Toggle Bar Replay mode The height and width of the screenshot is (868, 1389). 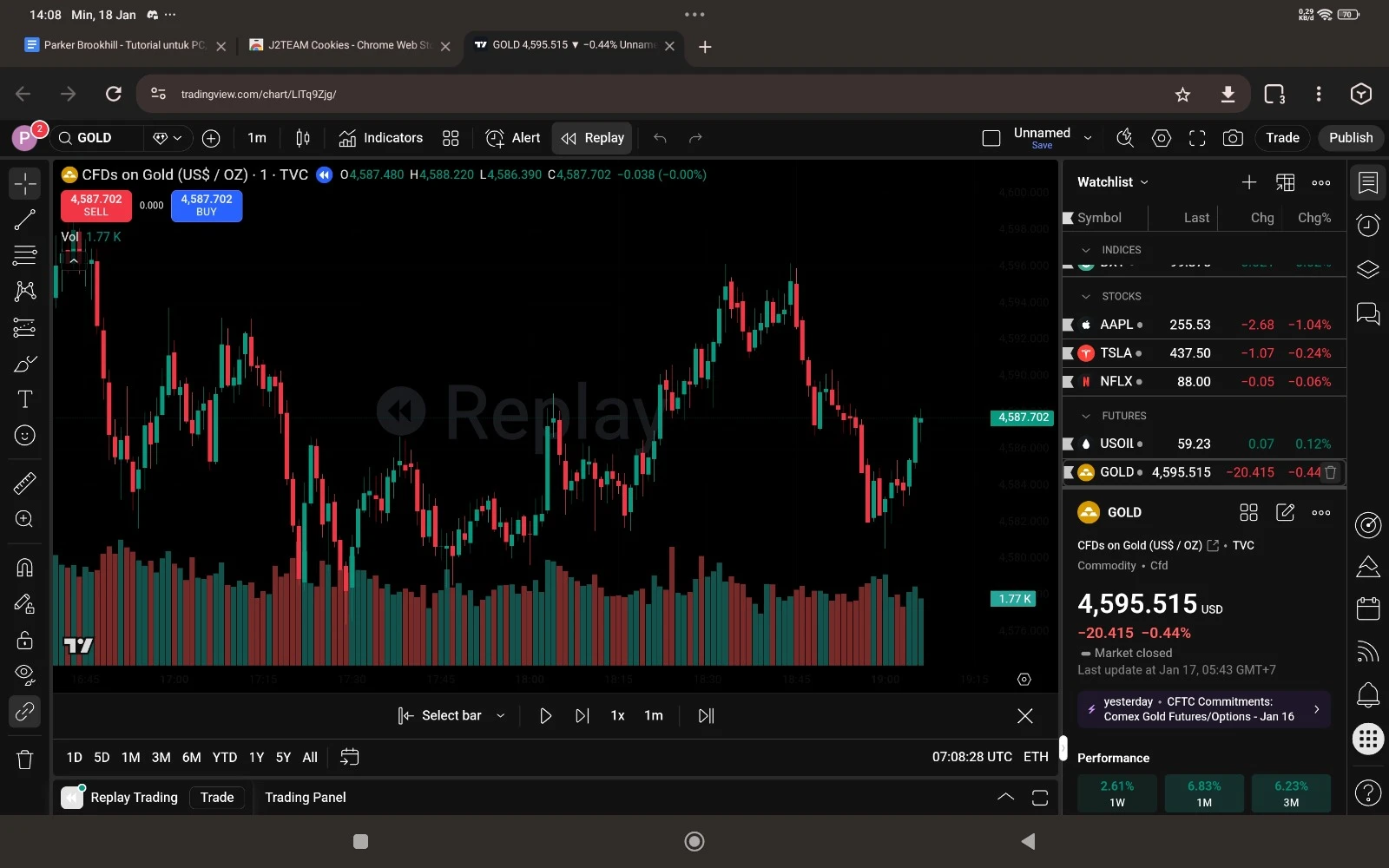click(593, 138)
